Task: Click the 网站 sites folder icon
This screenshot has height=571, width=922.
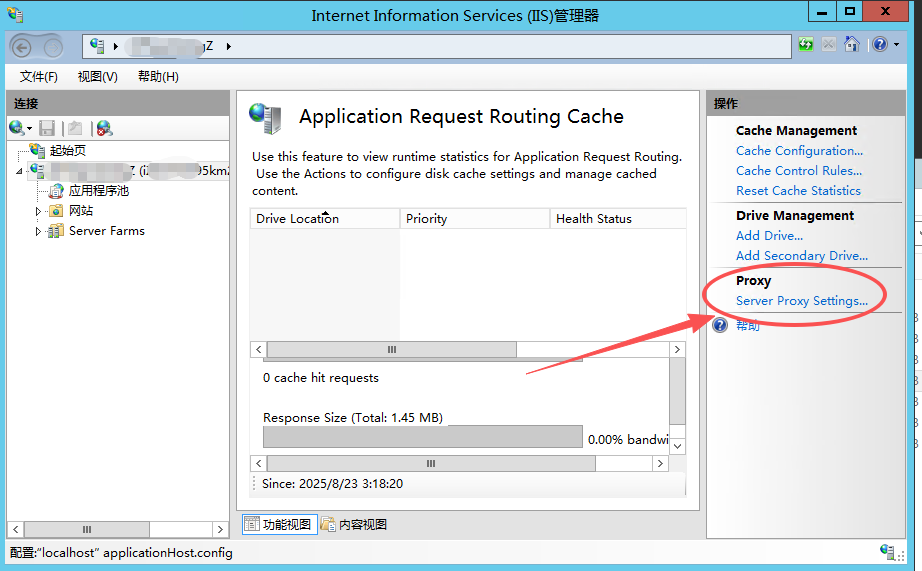Action: (56, 211)
